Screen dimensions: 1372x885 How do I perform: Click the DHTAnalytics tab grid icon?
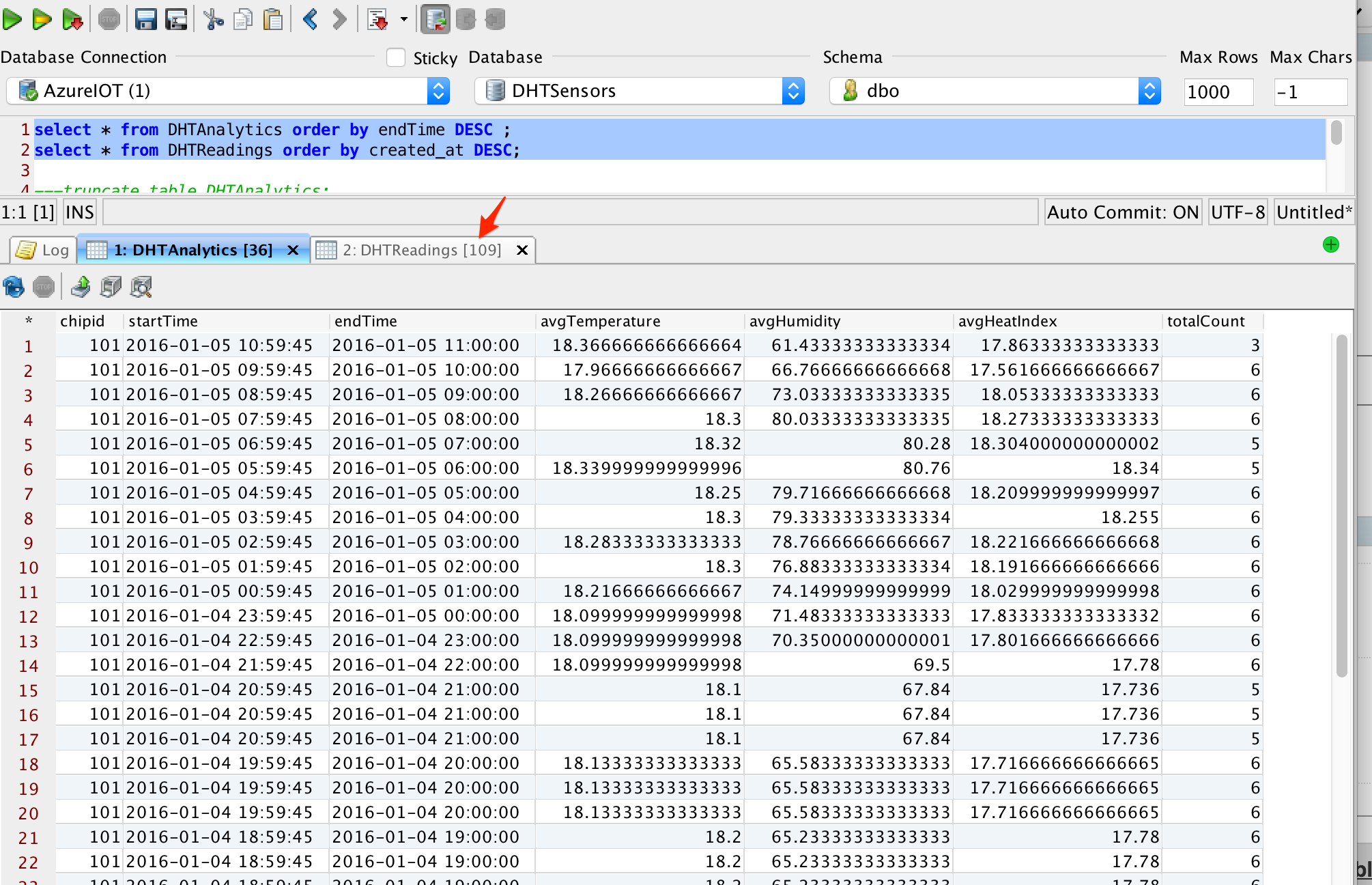pos(96,250)
